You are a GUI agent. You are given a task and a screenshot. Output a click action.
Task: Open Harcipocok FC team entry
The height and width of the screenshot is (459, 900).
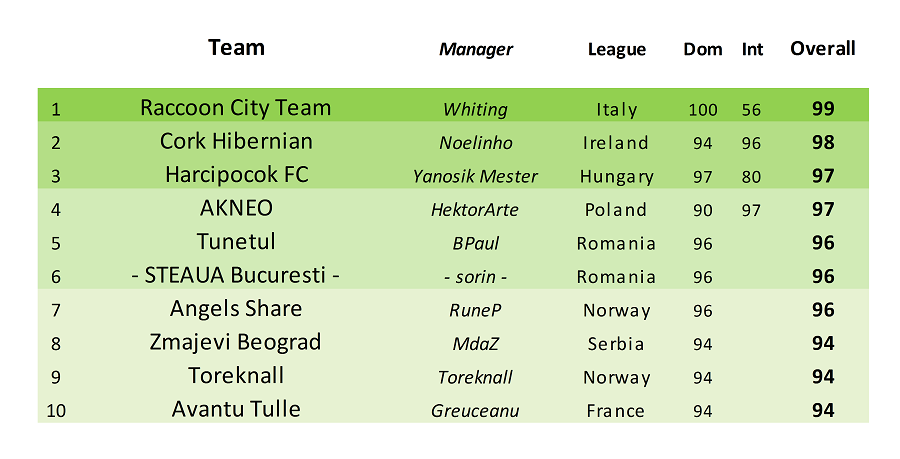pos(236,174)
